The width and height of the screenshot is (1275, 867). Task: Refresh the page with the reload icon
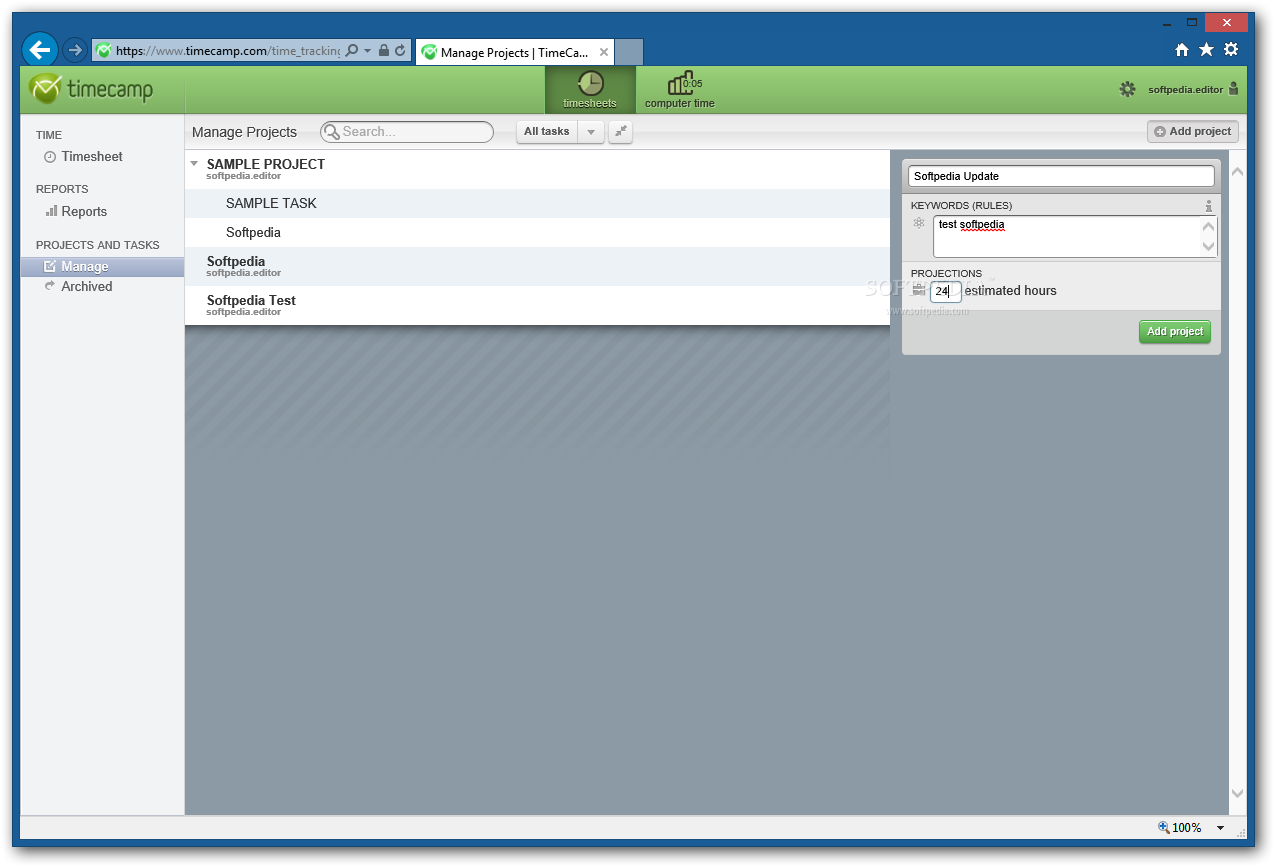pos(400,50)
